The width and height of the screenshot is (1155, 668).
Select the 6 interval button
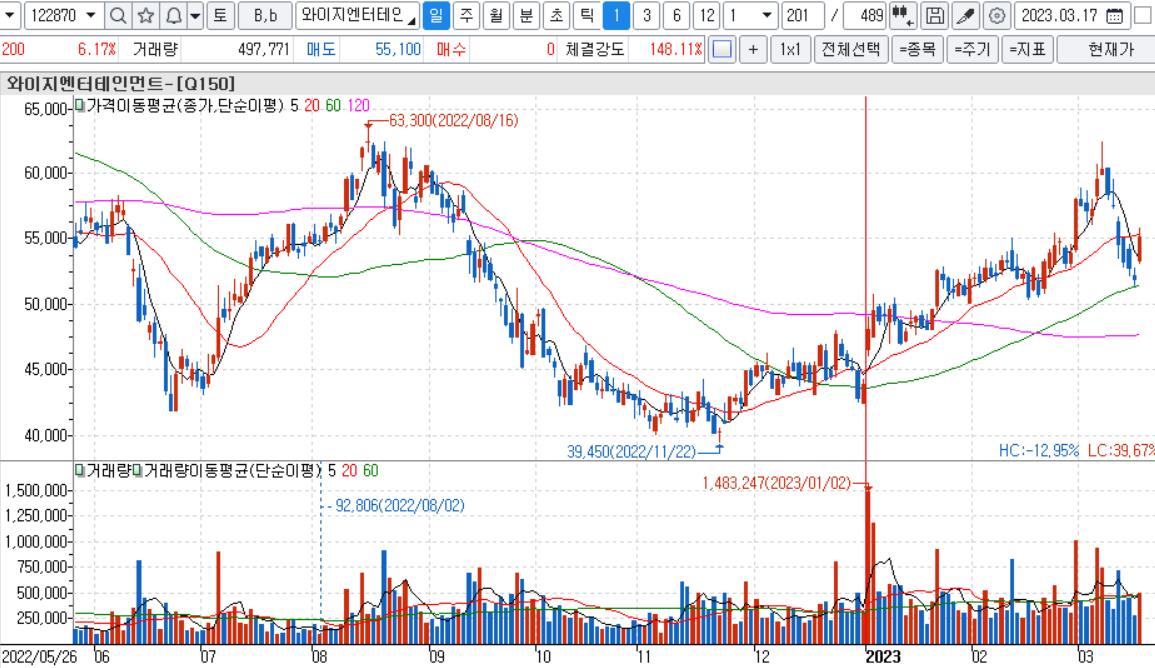[676, 15]
